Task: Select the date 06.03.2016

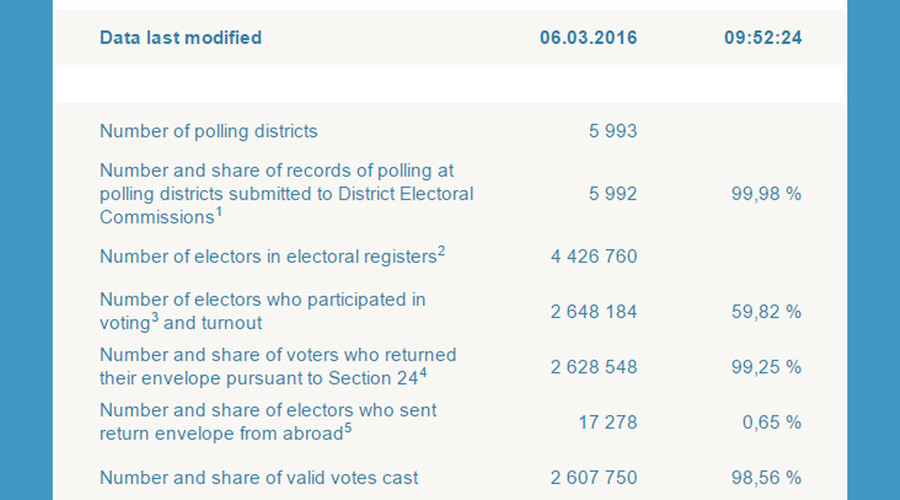Action: [x=588, y=38]
